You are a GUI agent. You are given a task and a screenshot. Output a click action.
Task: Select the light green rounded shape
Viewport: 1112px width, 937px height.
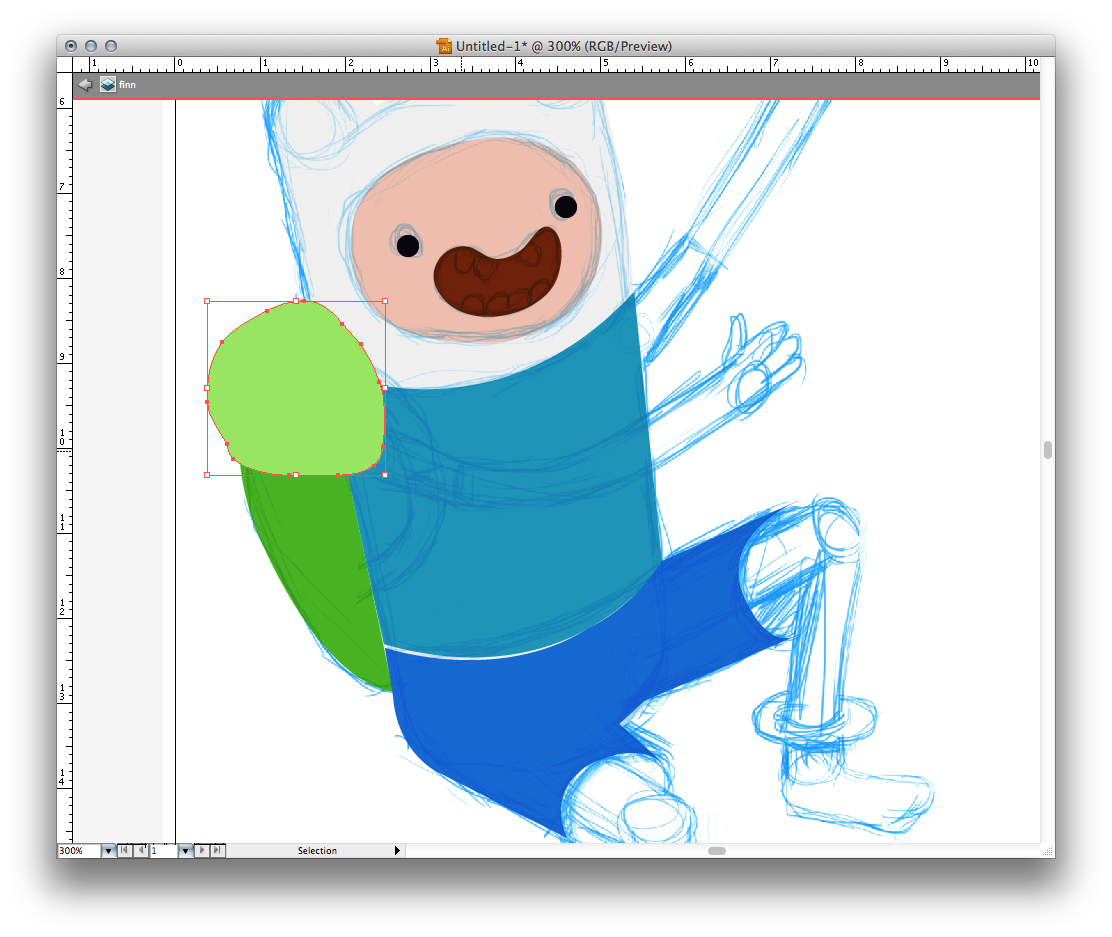click(x=295, y=390)
